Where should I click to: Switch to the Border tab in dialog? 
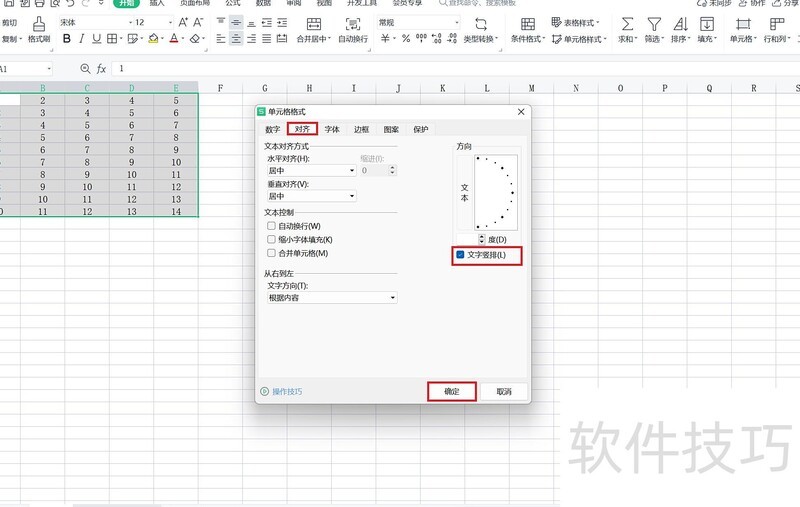click(x=361, y=130)
